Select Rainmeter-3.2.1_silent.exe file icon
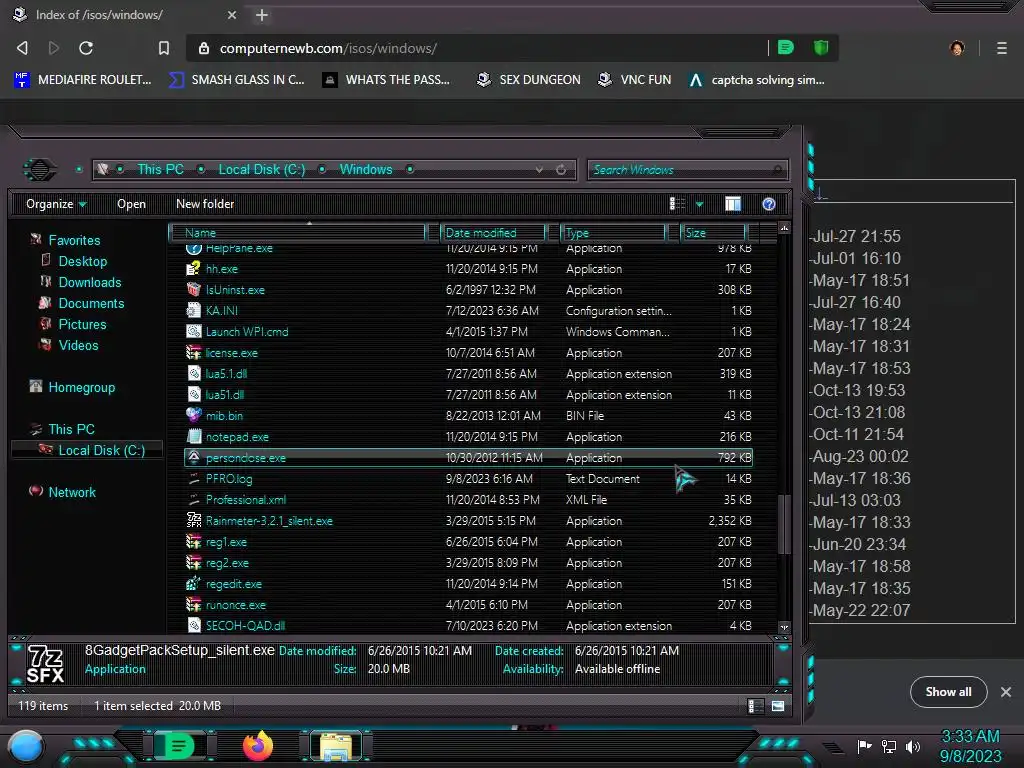 point(193,520)
